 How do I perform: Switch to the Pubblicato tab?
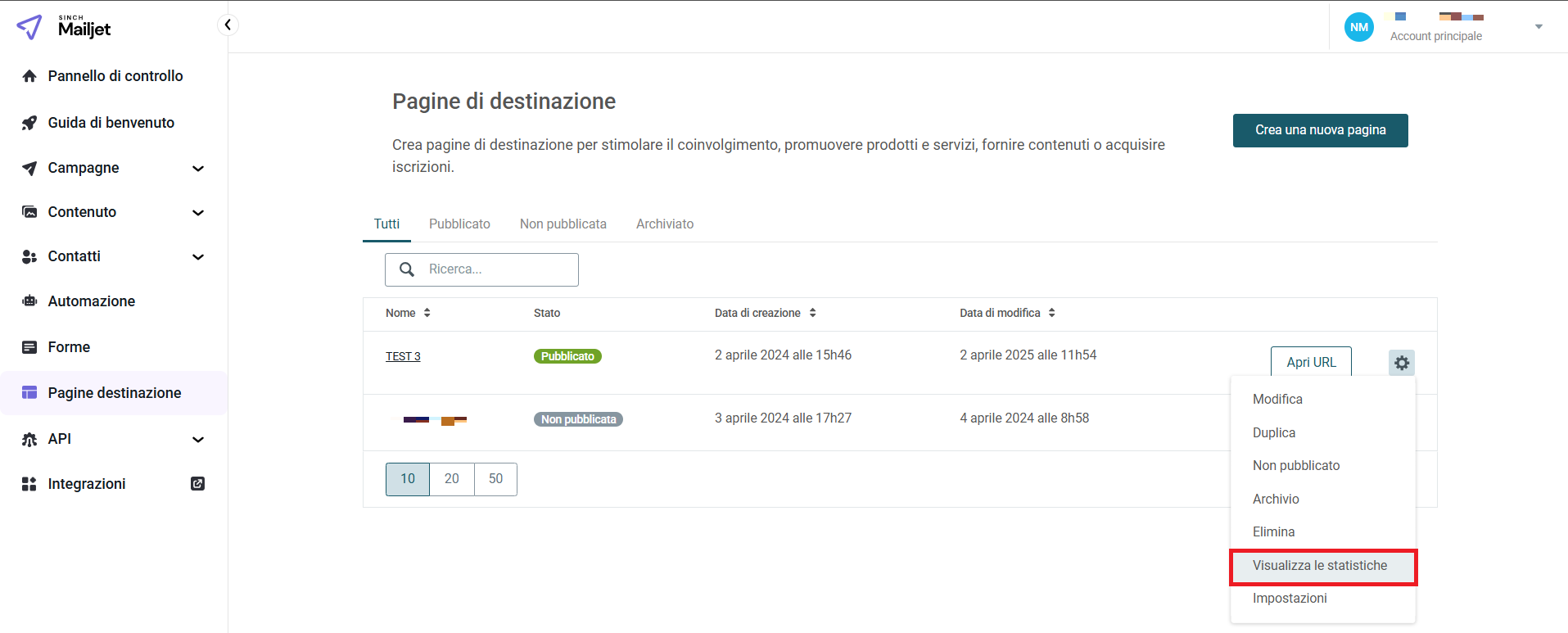coord(459,224)
